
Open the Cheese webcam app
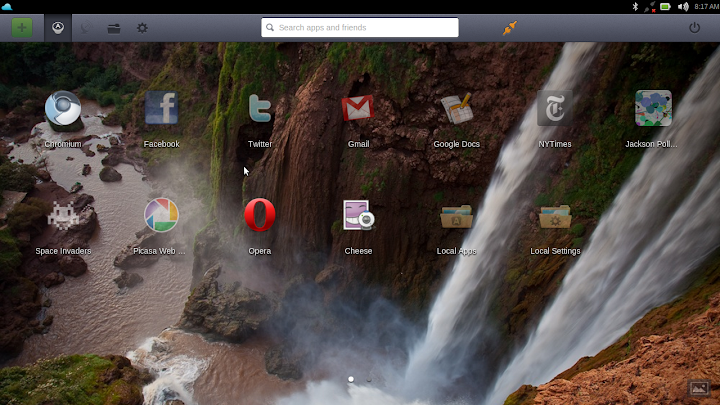click(359, 215)
